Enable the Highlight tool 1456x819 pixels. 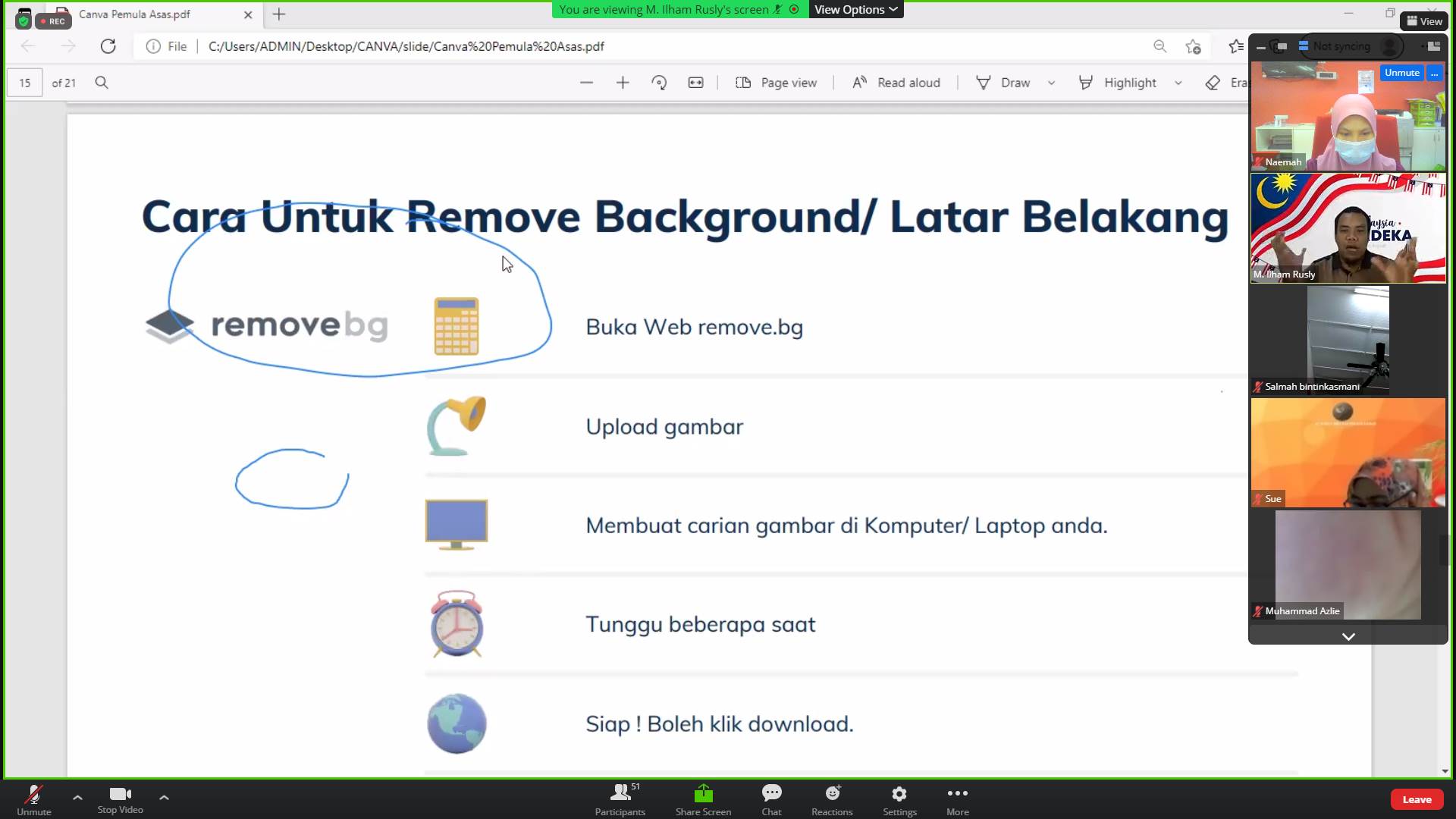(1118, 83)
